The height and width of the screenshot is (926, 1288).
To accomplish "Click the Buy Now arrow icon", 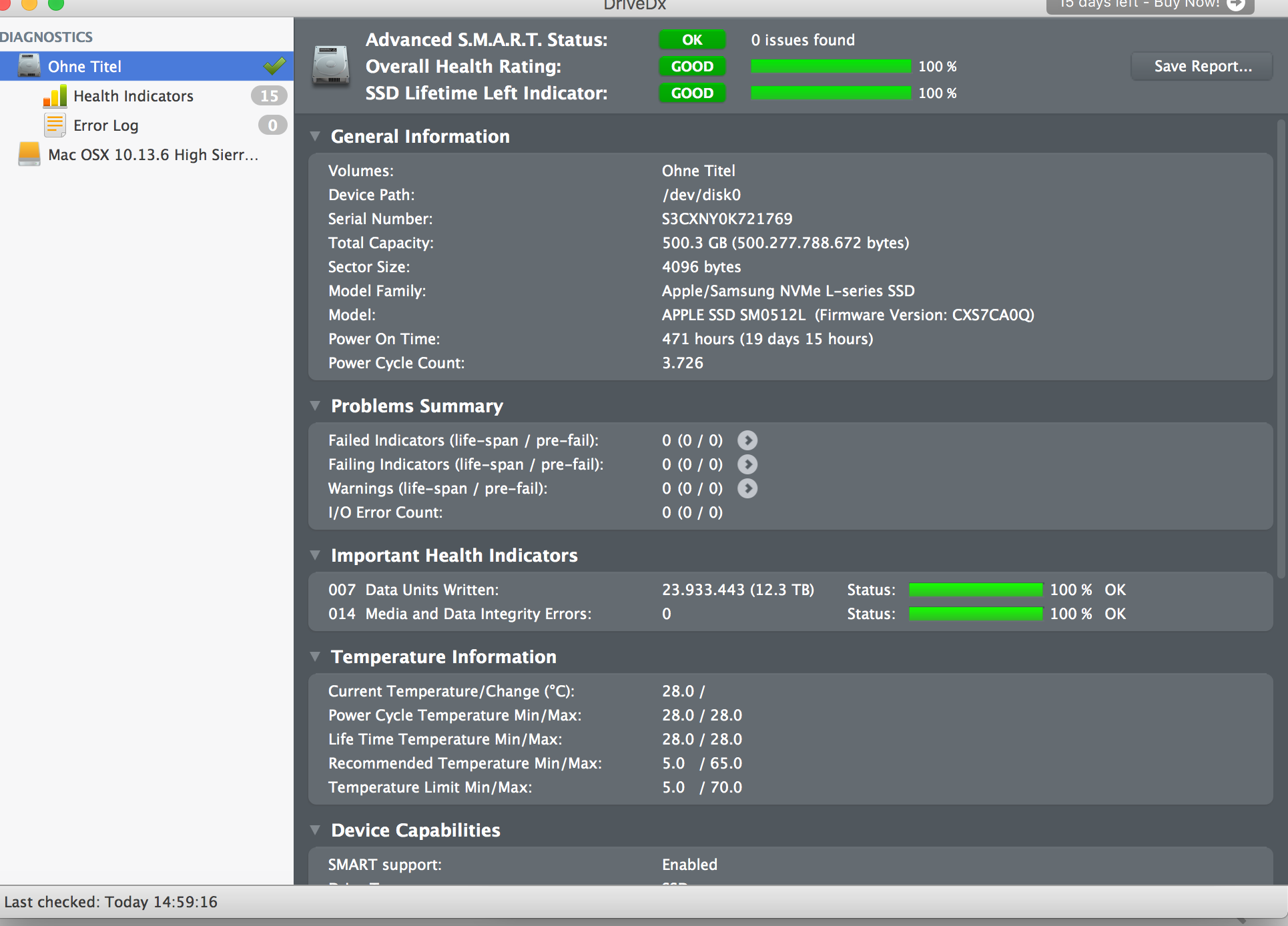I will click(x=1235, y=5).
